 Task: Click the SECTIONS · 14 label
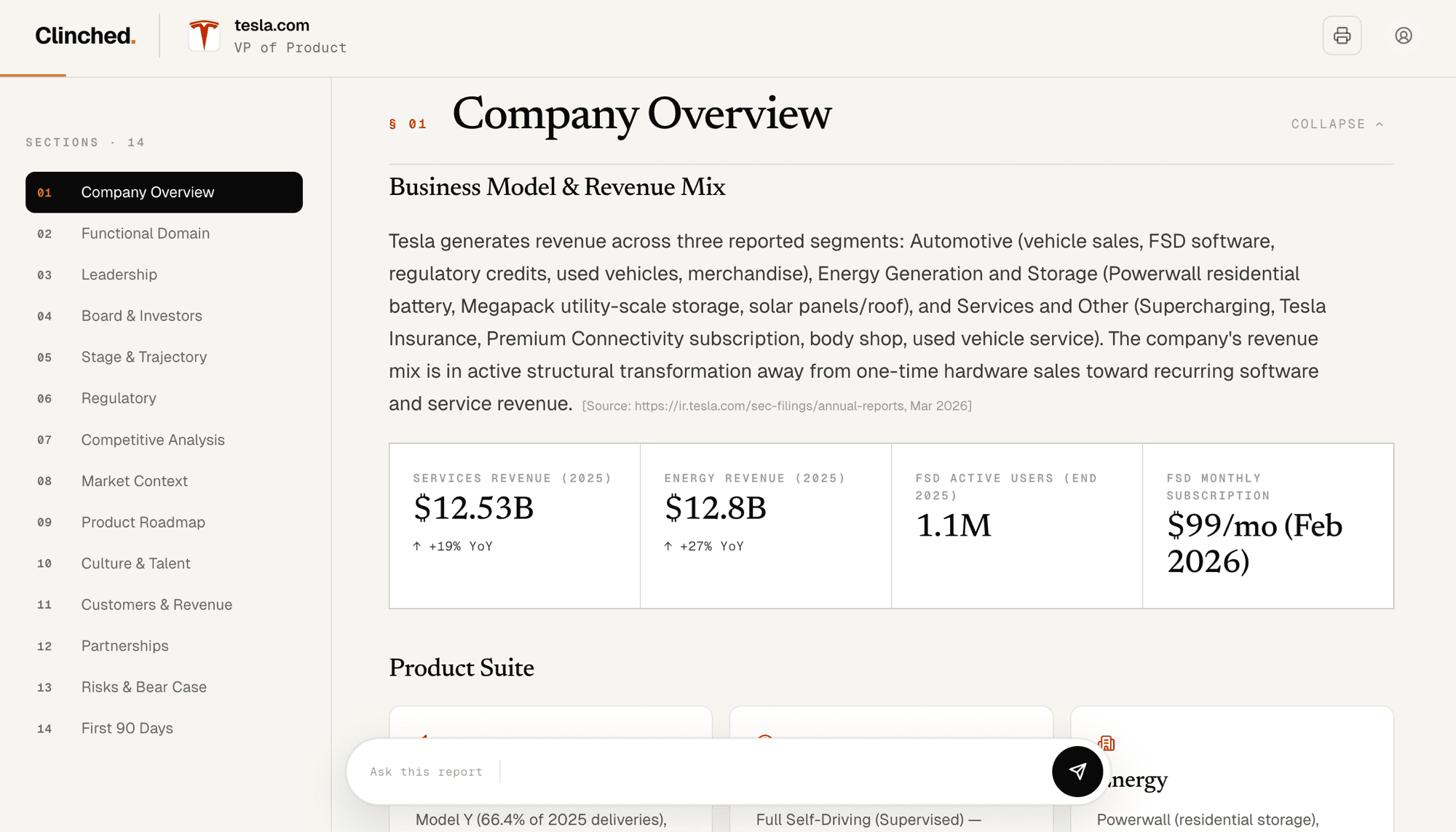[x=85, y=143]
